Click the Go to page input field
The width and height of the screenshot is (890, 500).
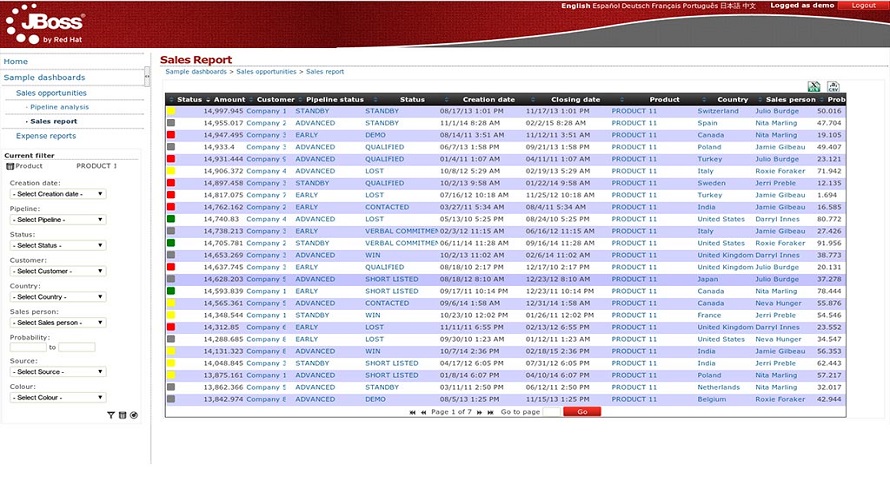pyautogui.click(x=552, y=412)
